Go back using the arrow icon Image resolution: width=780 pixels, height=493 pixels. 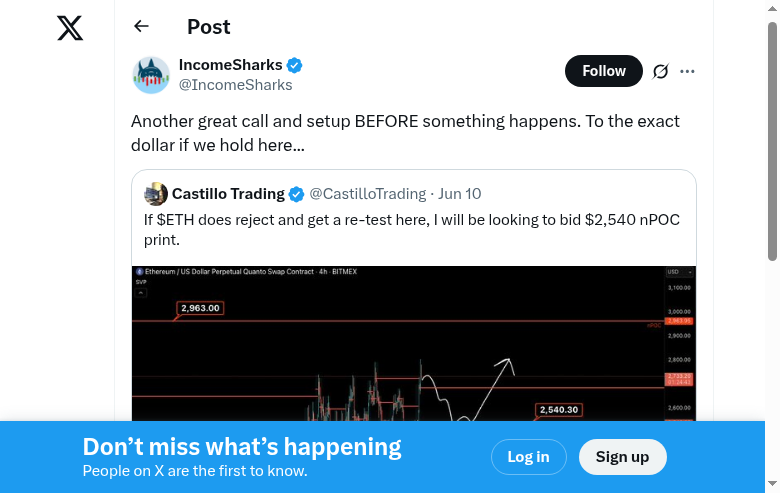point(141,27)
